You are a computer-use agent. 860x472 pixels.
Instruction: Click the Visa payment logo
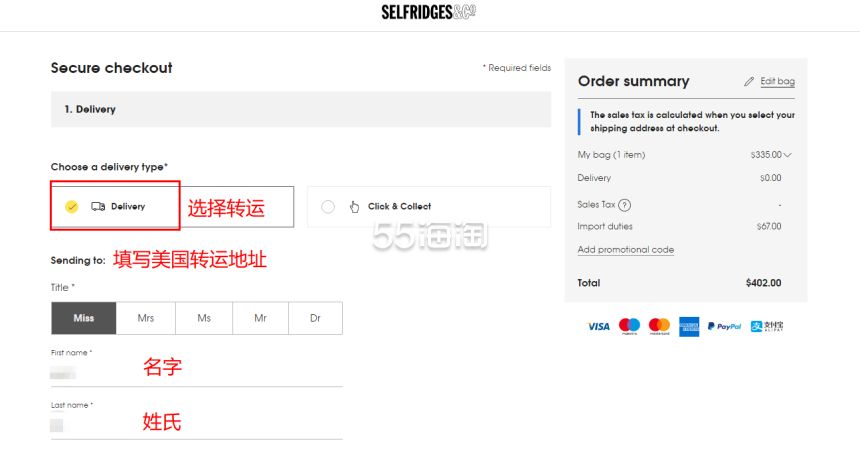pos(598,327)
